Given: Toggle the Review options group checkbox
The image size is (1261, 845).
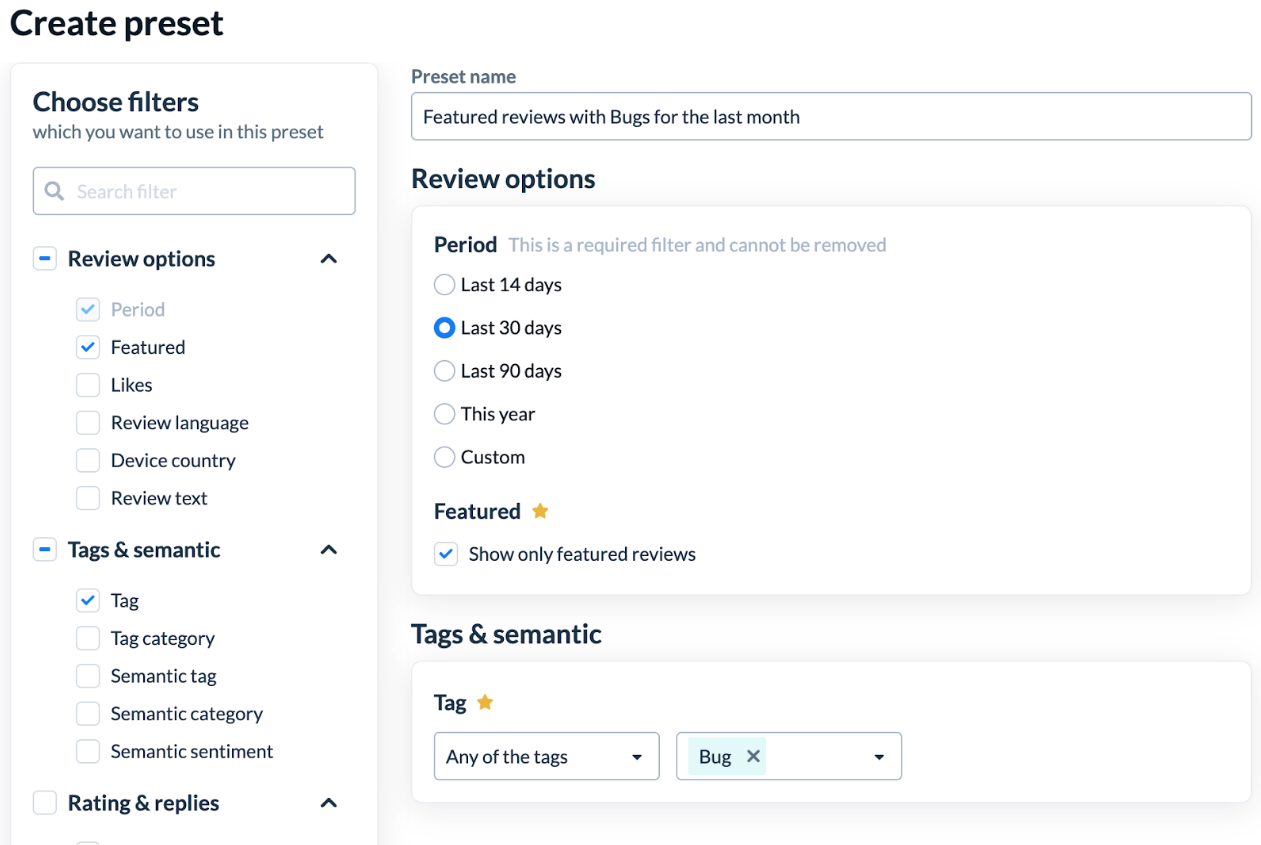Looking at the screenshot, I should pyautogui.click(x=45, y=259).
